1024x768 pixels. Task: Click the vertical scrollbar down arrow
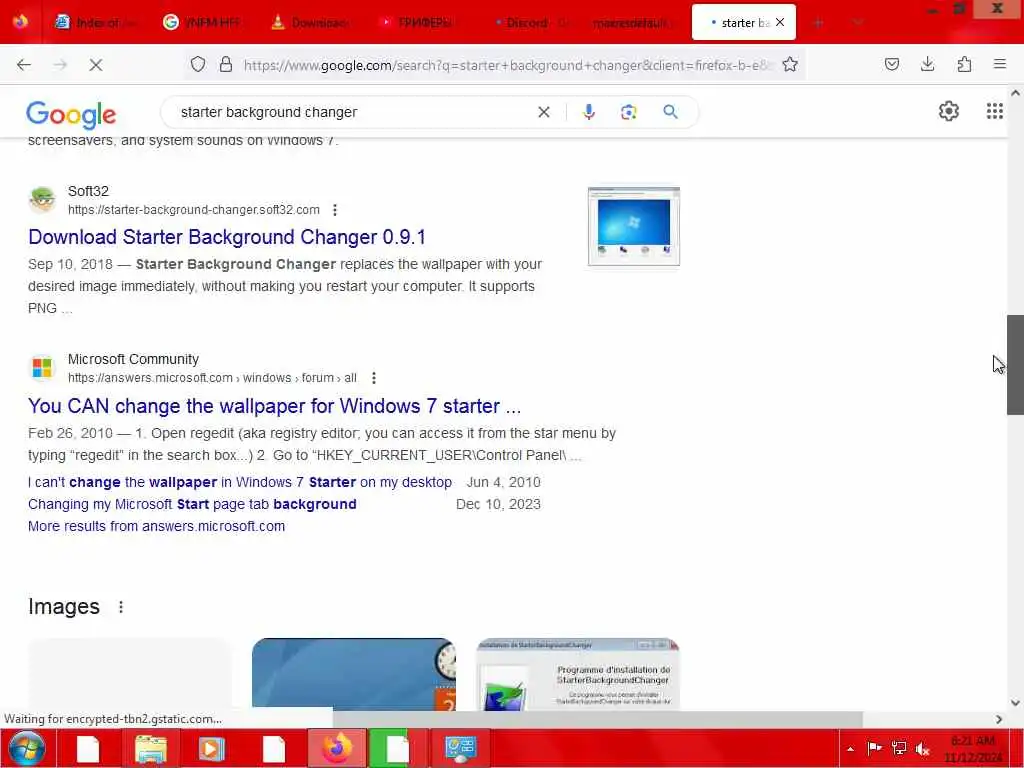[1015, 703]
